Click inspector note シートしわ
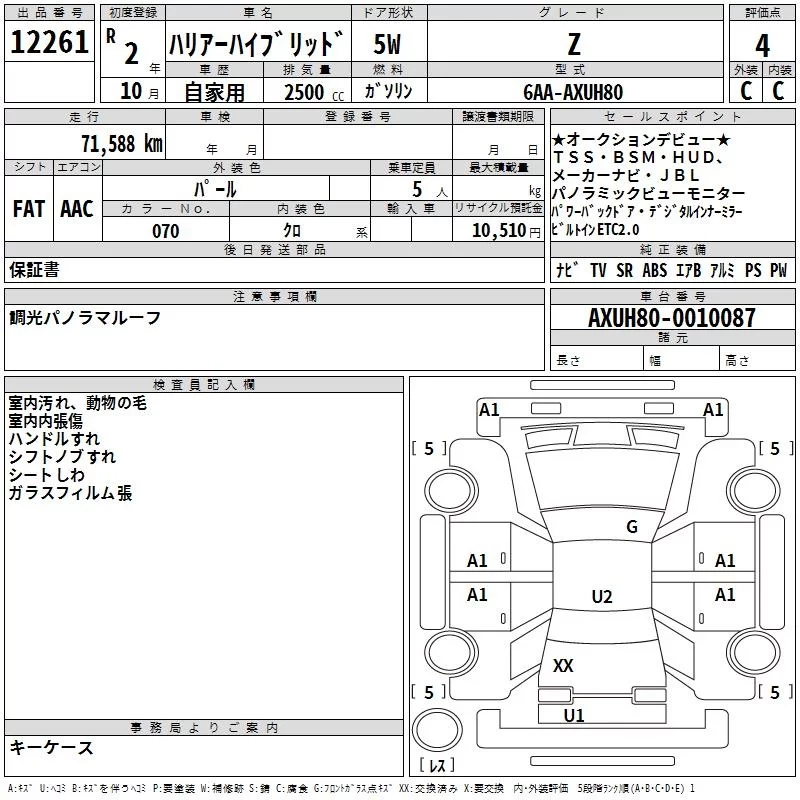The image size is (800, 800). 46,475
